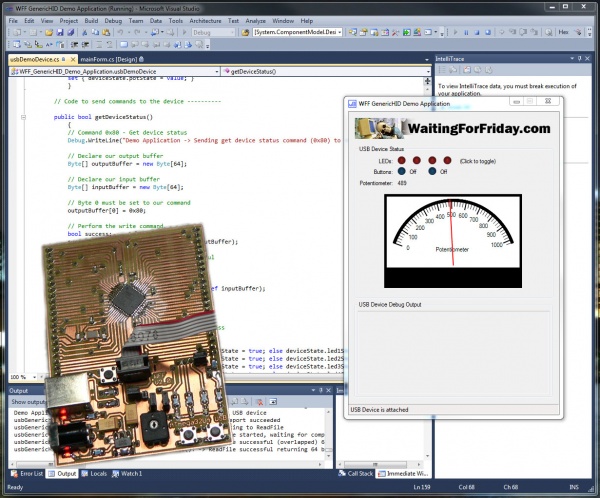Click the Uncomment Selection icon
The width and height of the screenshot is (600, 498).
pos(109,45)
